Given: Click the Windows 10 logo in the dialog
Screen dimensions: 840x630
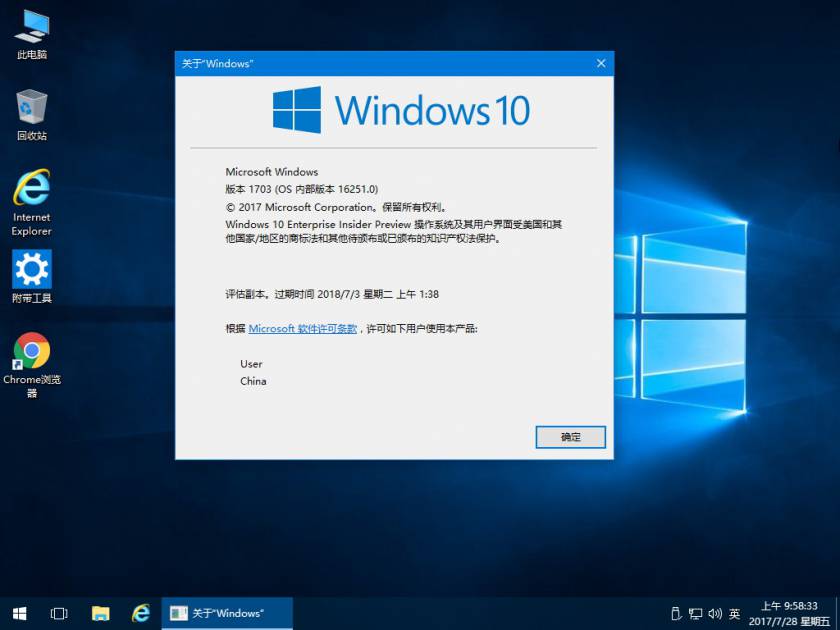Looking at the screenshot, I should point(401,110).
